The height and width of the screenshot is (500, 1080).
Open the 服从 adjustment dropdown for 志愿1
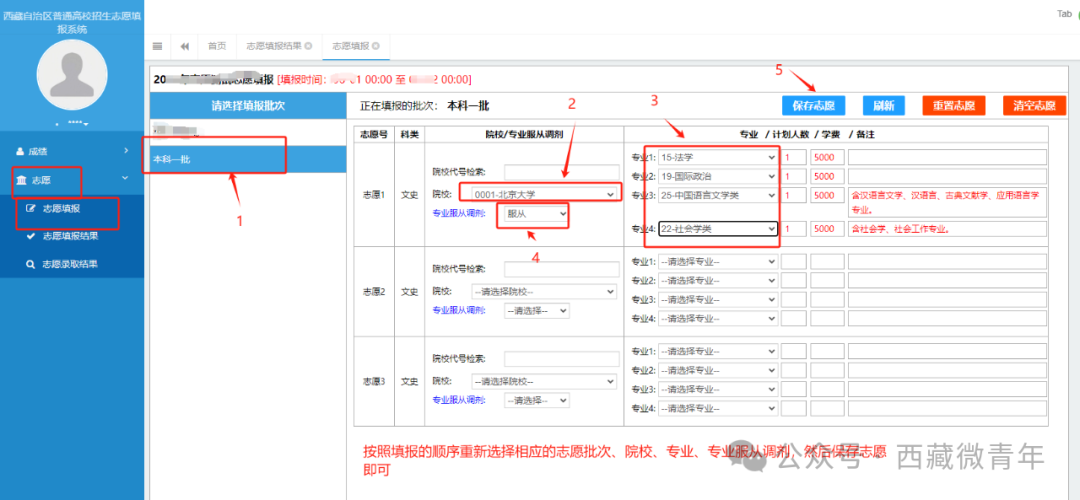[537, 214]
